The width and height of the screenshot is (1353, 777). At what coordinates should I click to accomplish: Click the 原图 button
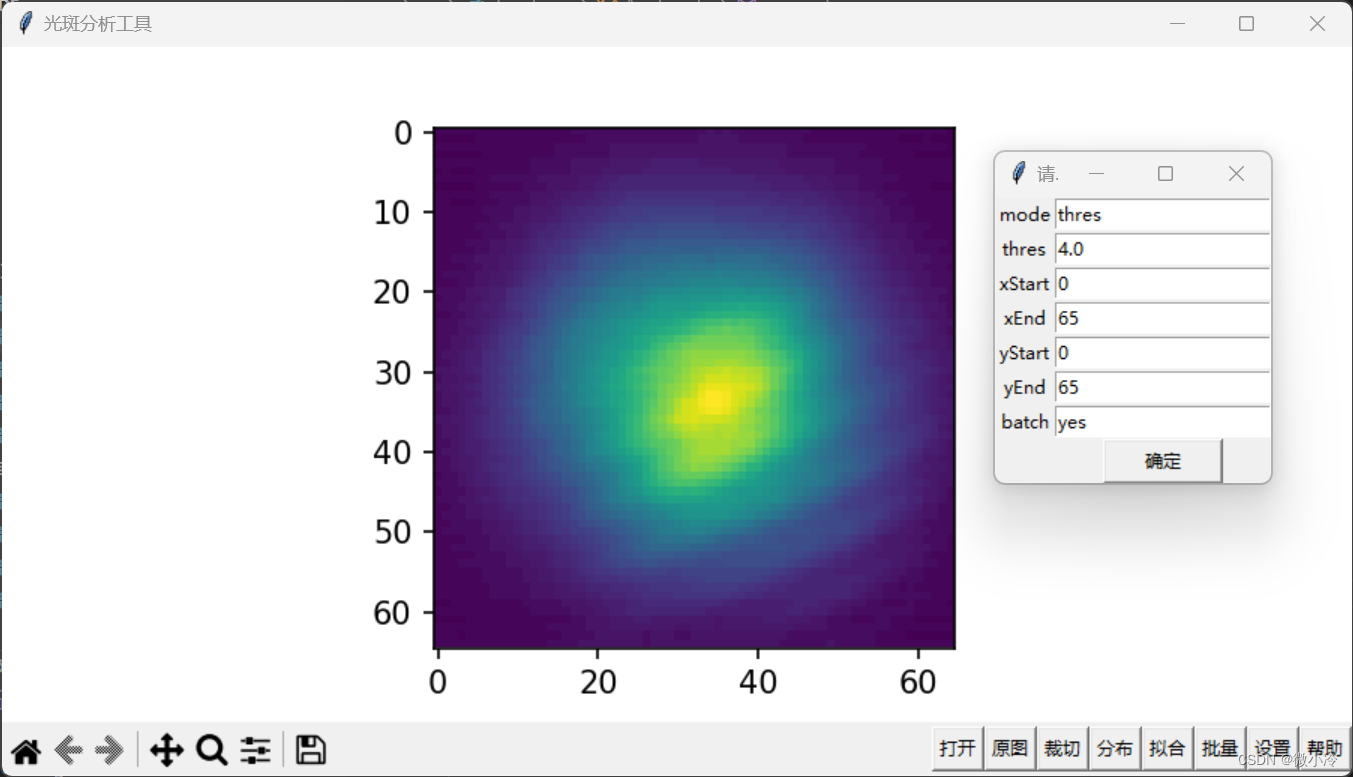(1010, 749)
